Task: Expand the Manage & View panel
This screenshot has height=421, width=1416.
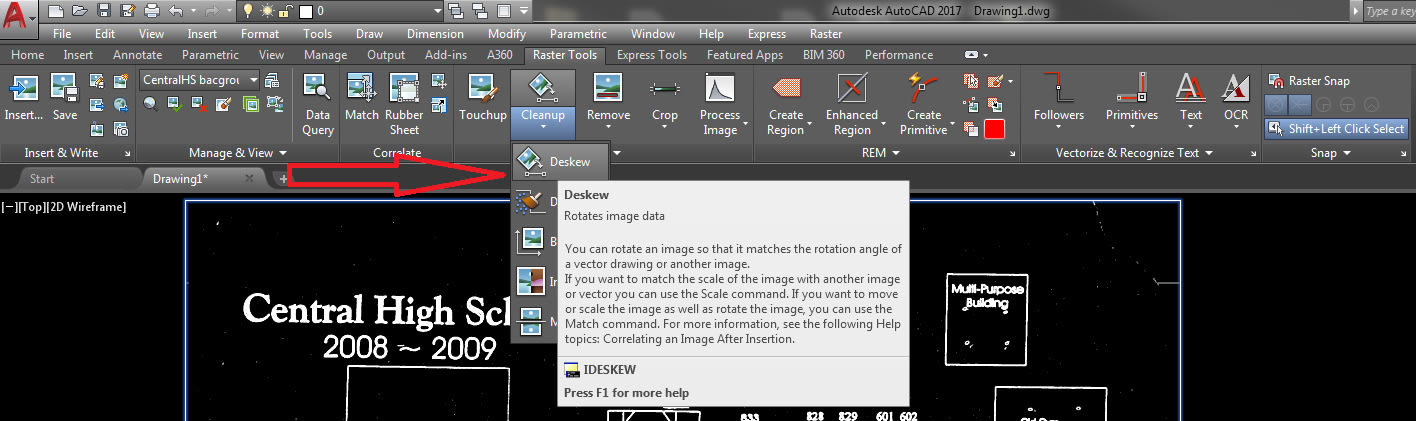Action: [x=239, y=153]
